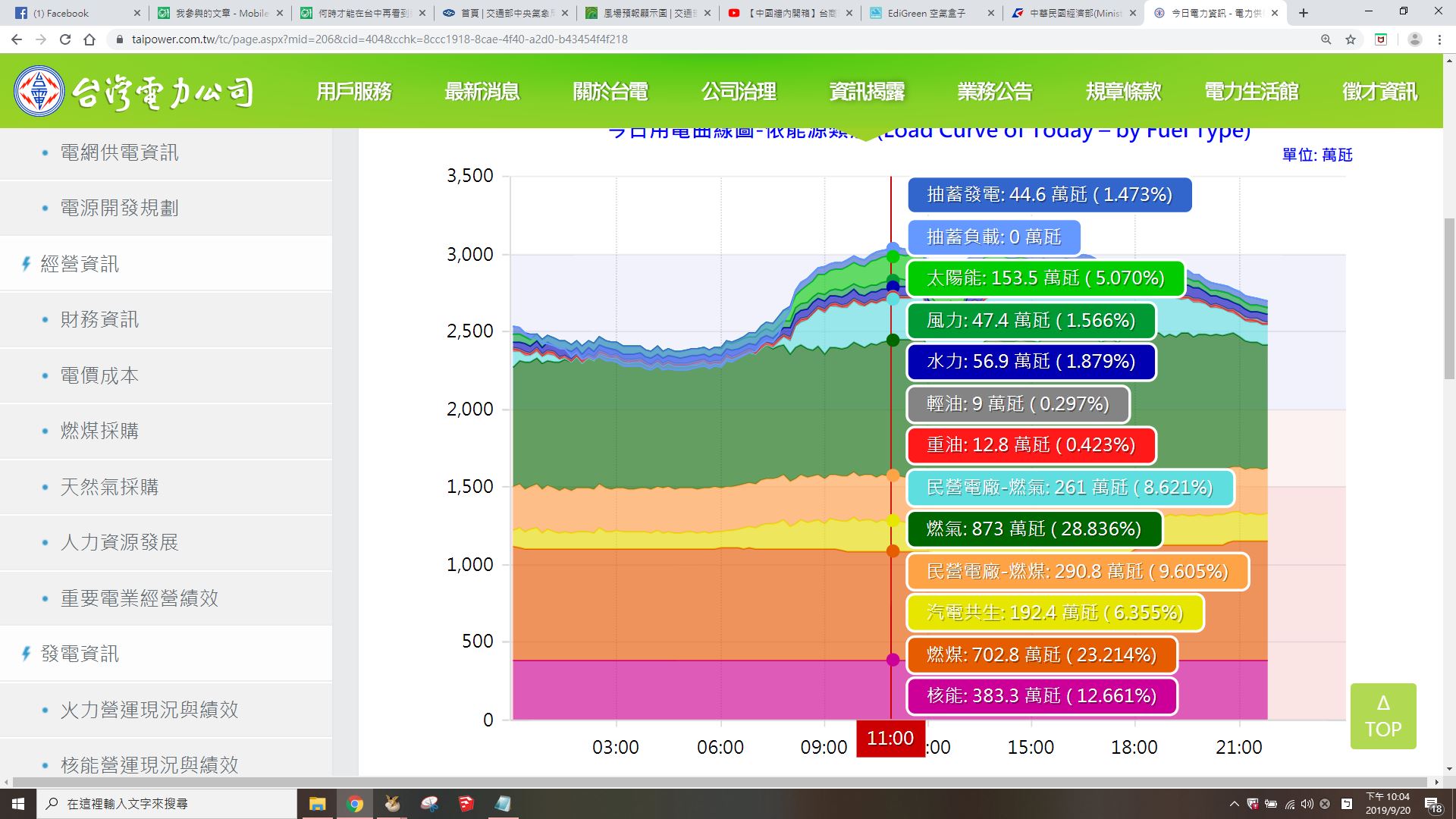Open a new browser tab
This screenshot has height=819, width=1456.
[1304, 13]
